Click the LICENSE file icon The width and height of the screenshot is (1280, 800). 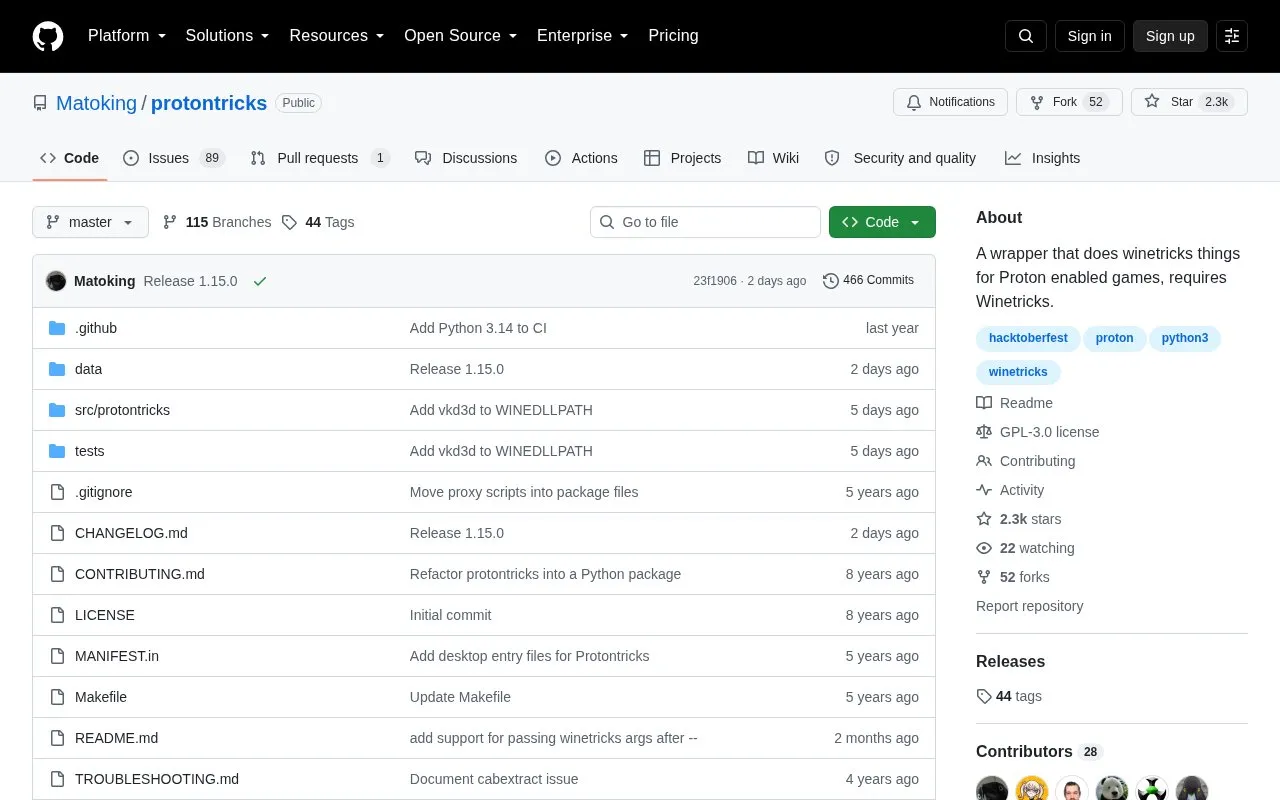(57, 615)
